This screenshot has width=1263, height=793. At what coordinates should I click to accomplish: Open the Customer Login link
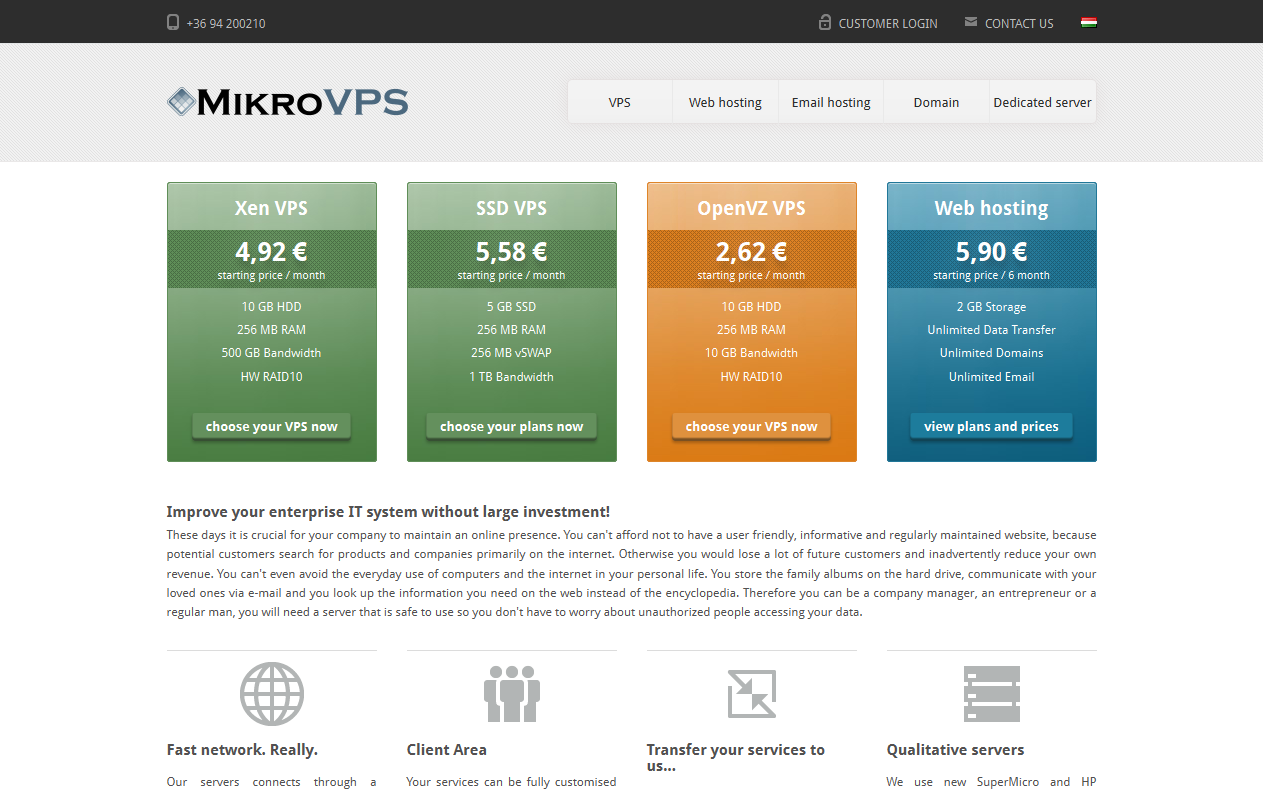click(888, 23)
